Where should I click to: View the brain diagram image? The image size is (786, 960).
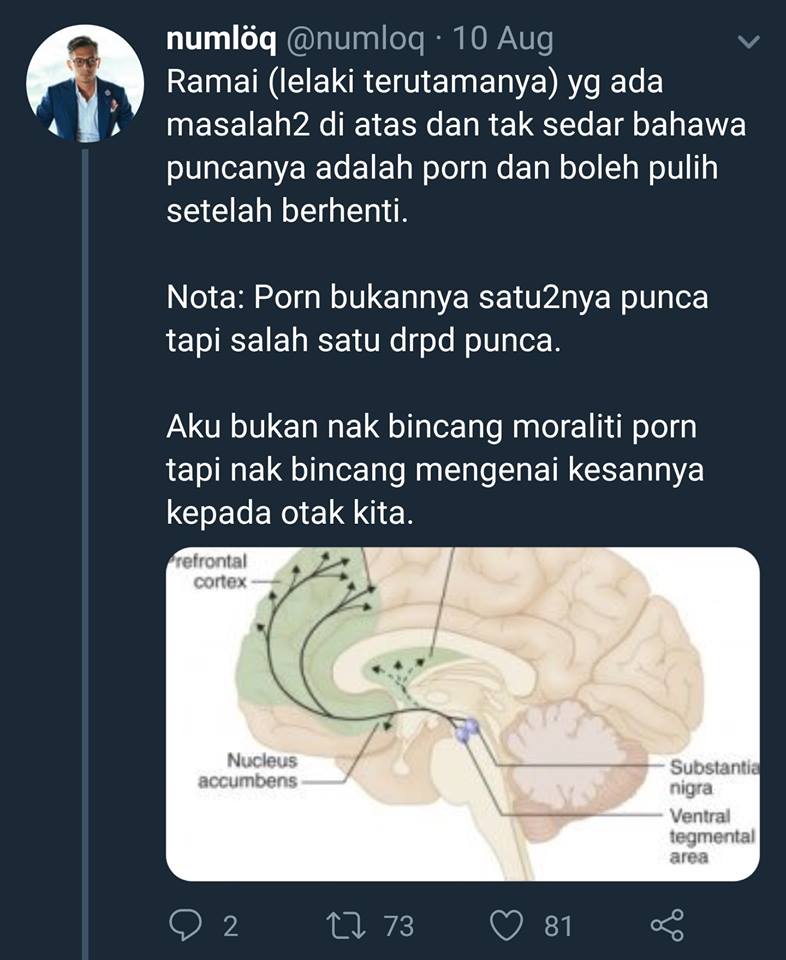click(x=463, y=714)
